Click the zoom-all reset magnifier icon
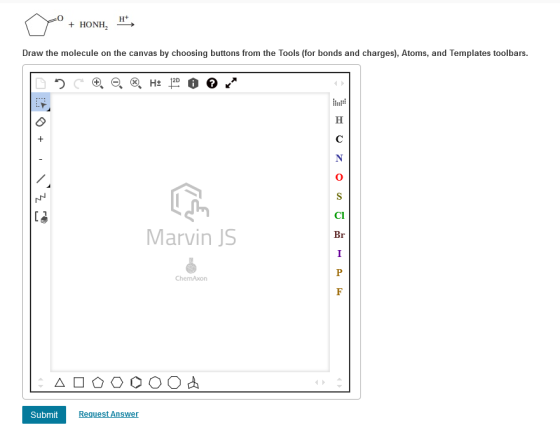 pyautogui.click(x=136, y=83)
